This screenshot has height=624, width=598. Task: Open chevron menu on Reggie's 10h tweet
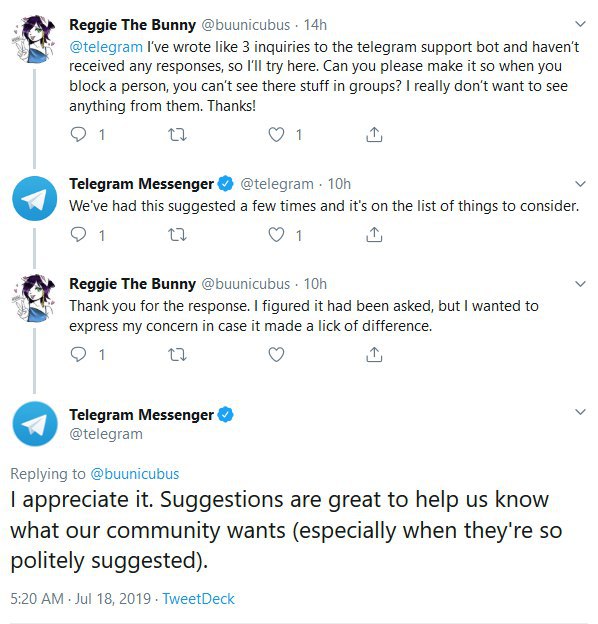(580, 284)
